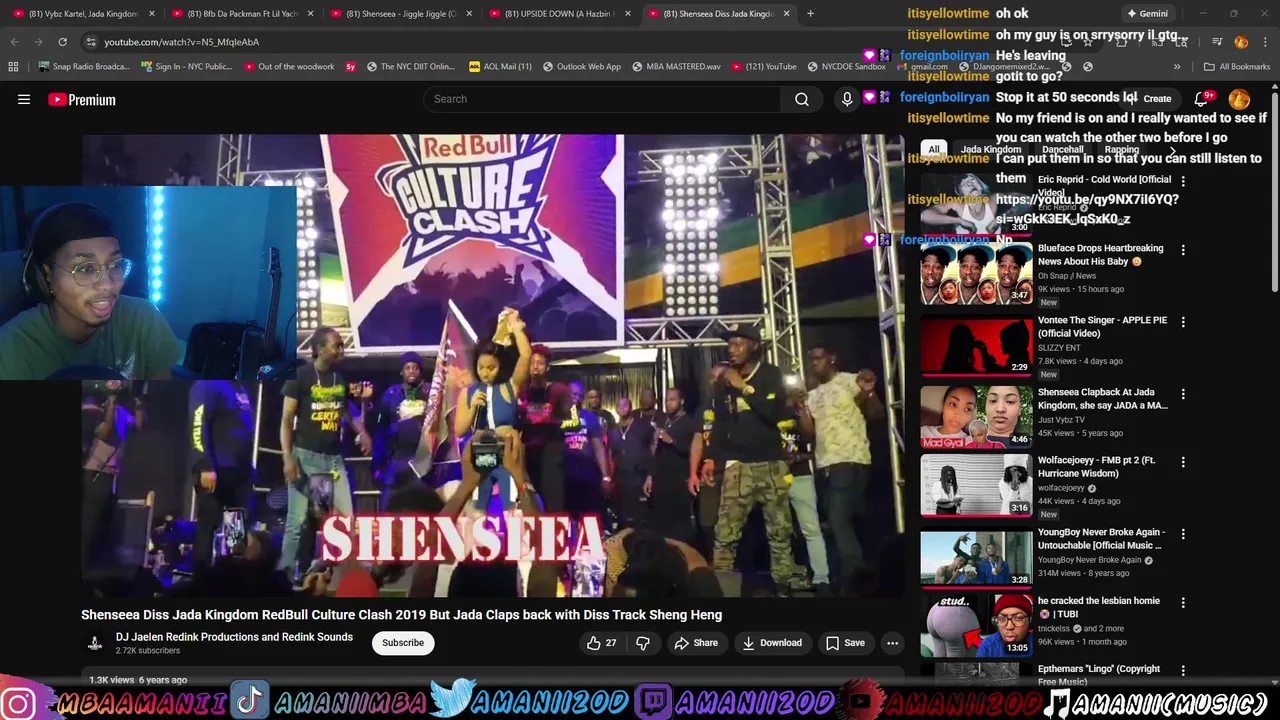The width and height of the screenshot is (1280, 720).
Task: Open options menu for Shenseea Clapback video
Action: point(1183,394)
